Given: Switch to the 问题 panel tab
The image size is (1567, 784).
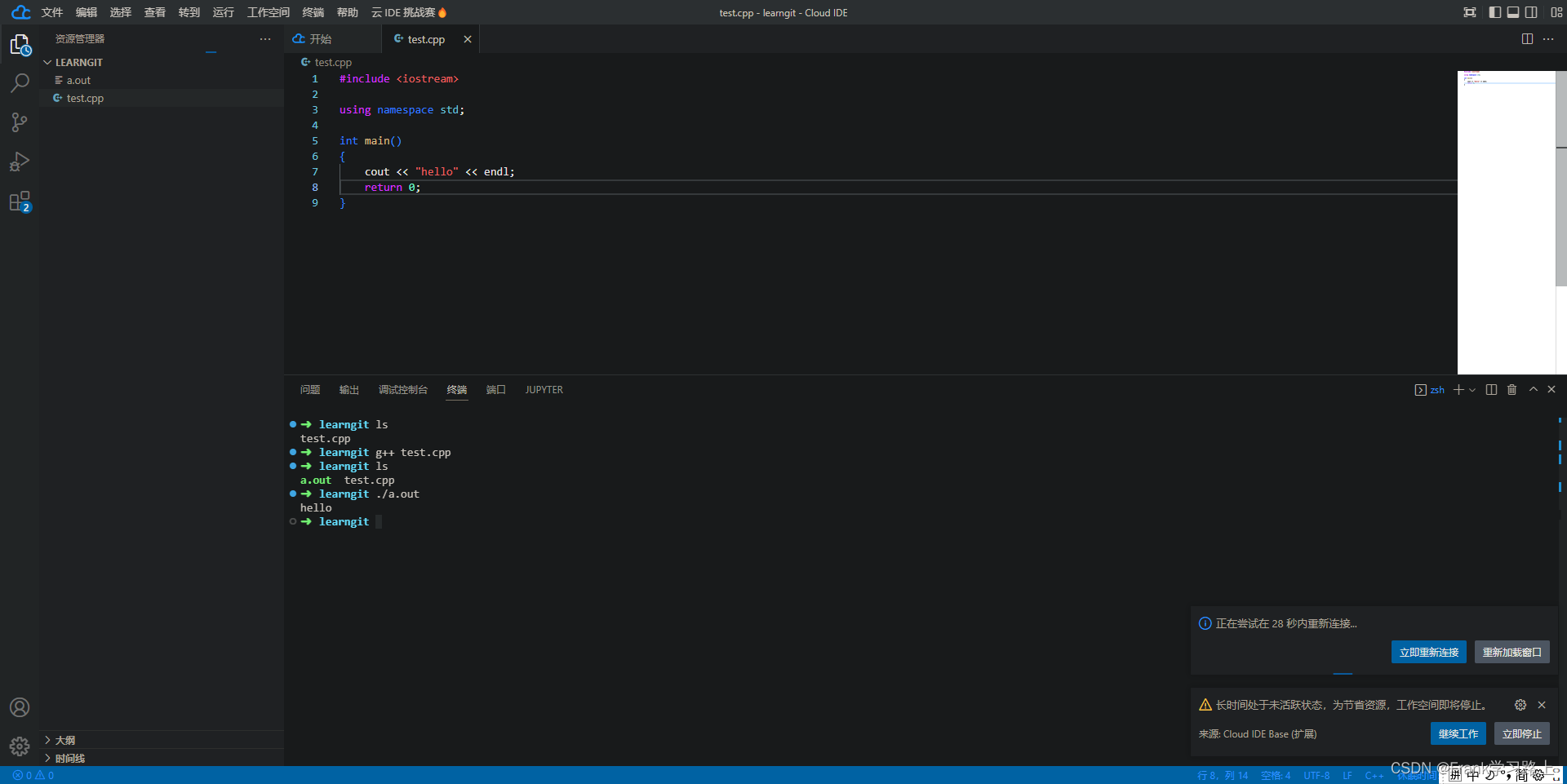Looking at the screenshot, I should point(310,390).
